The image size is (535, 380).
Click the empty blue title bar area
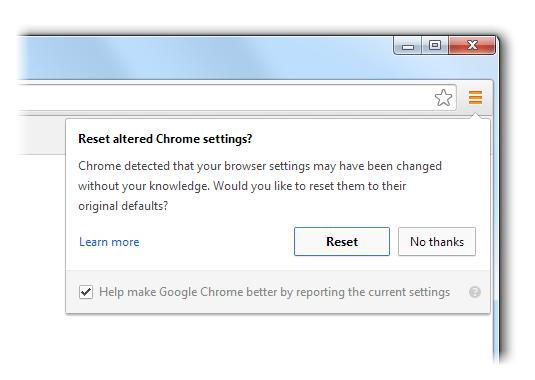[205, 58]
